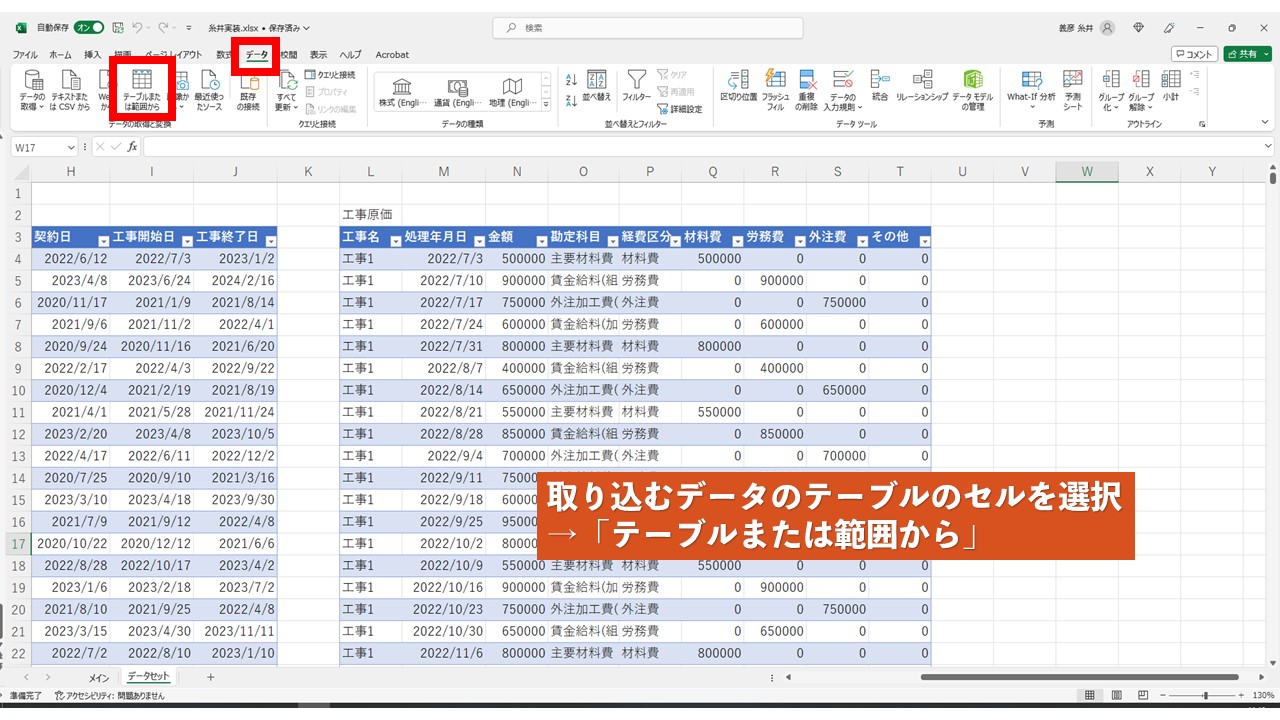Switch to 標準 (Normal) view in status bar
Image resolution: width=1280 pixels, height=720 pixels.
[x=1088, y=695]
